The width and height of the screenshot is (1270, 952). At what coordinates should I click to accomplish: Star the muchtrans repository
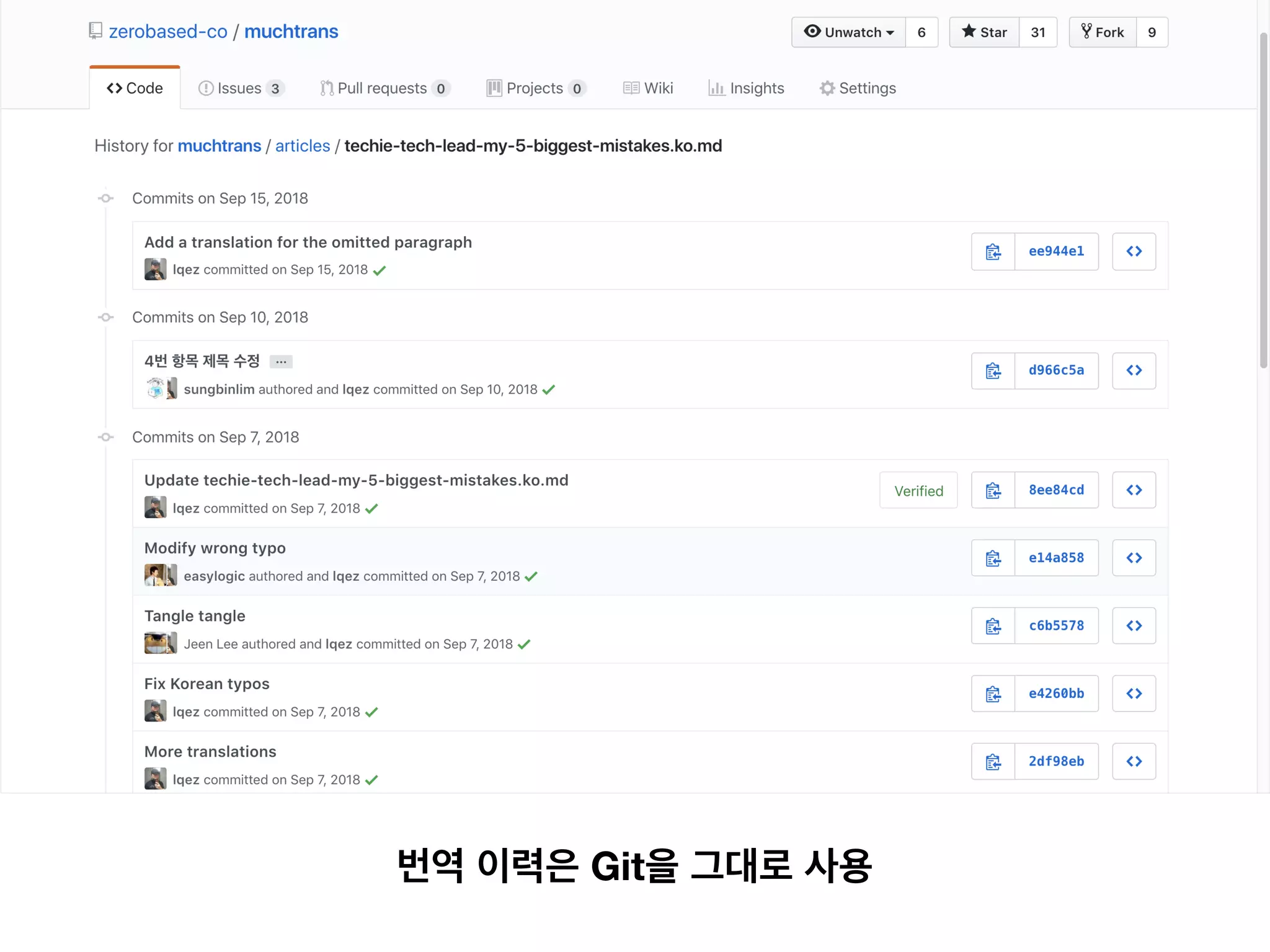[x=984, y=32]
